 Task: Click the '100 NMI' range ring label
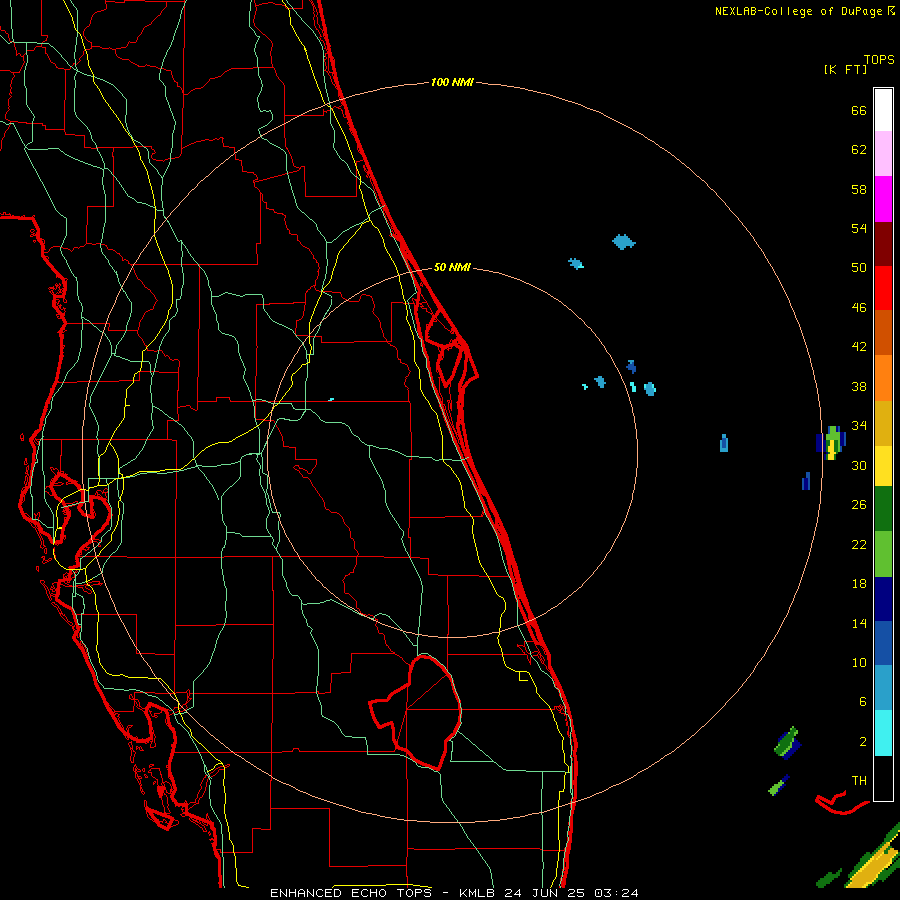[452, 83]
